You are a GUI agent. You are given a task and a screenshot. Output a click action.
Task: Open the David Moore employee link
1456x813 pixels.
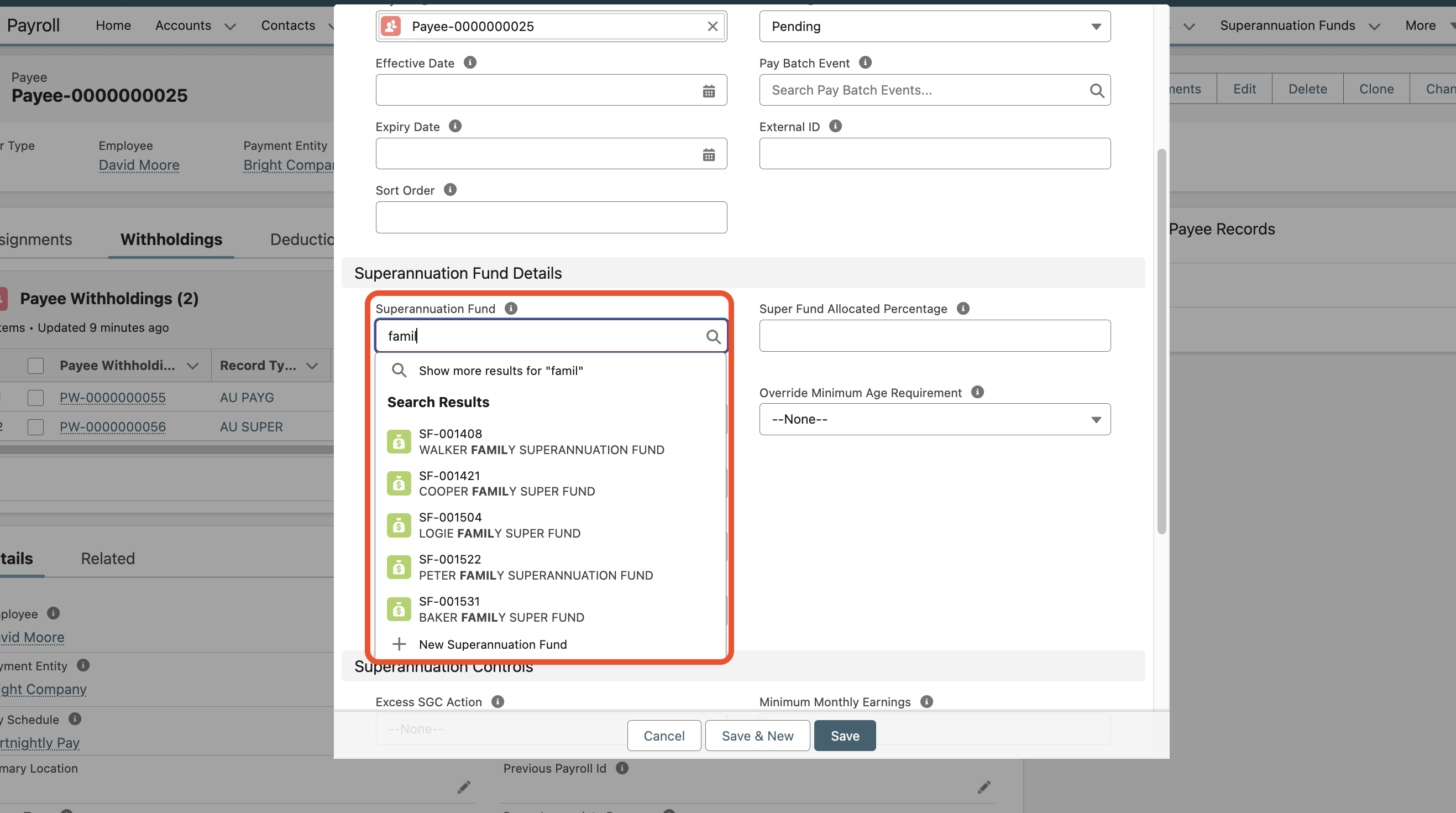[x=139, y=165]
